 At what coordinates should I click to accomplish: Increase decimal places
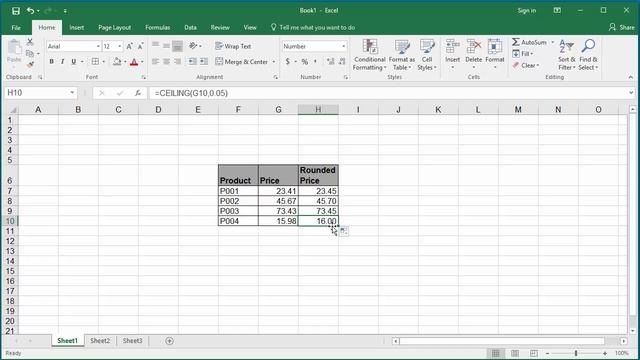pos(331,62)
